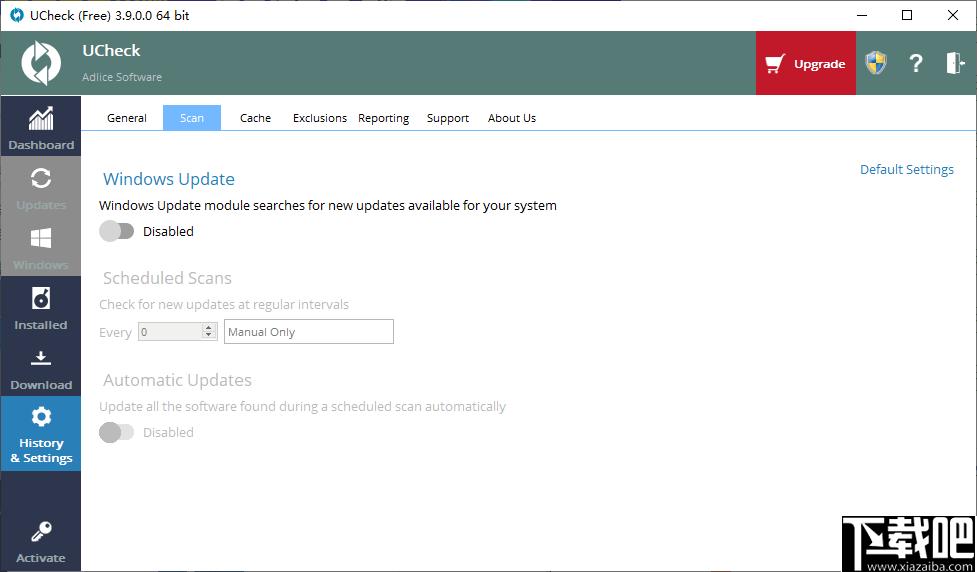Screen dimensions: 977x572
Task: Maximize the UCheck window
Action: [907, 15]
